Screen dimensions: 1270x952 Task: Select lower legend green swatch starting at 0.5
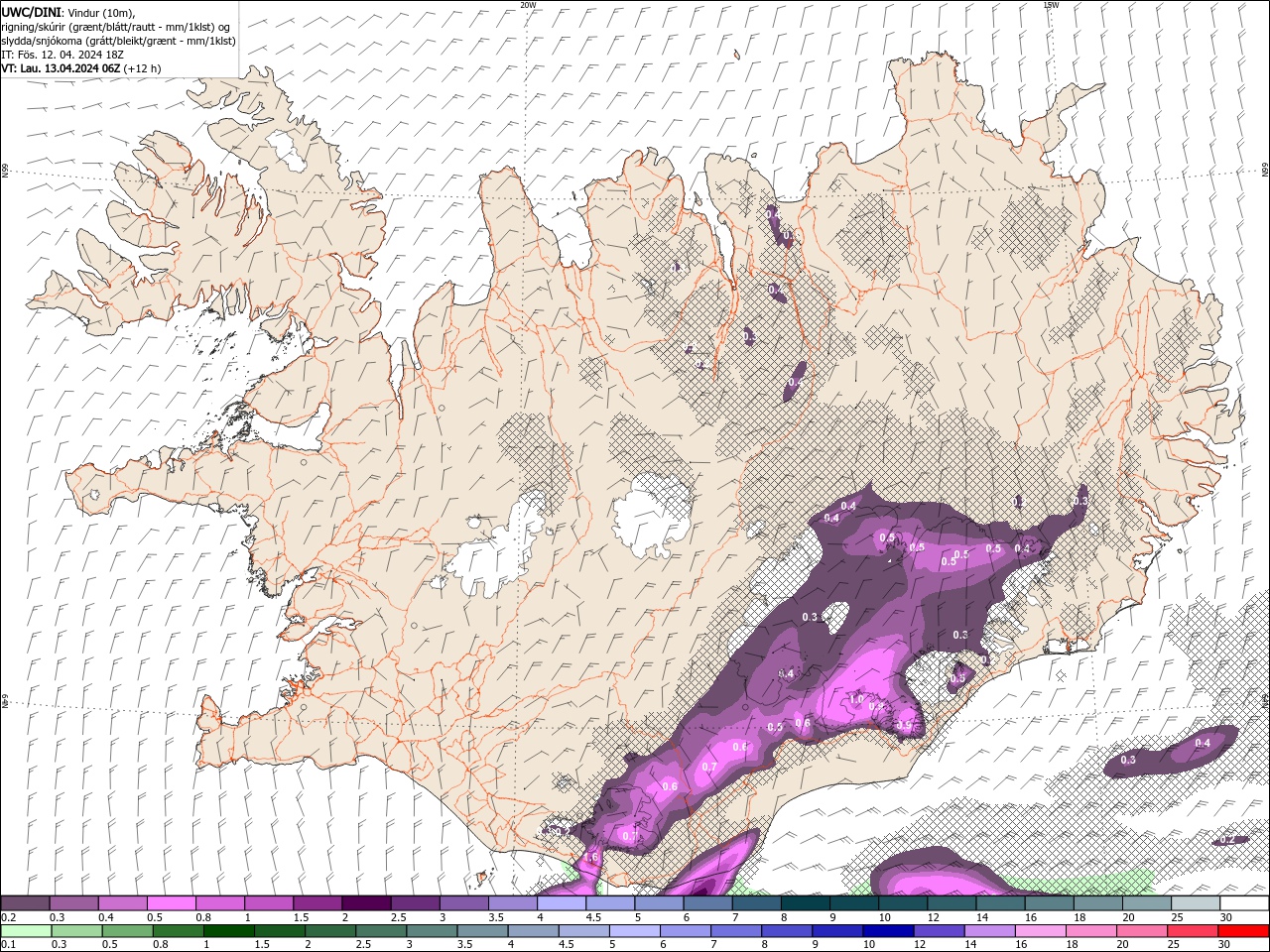(x=127, y=931)
